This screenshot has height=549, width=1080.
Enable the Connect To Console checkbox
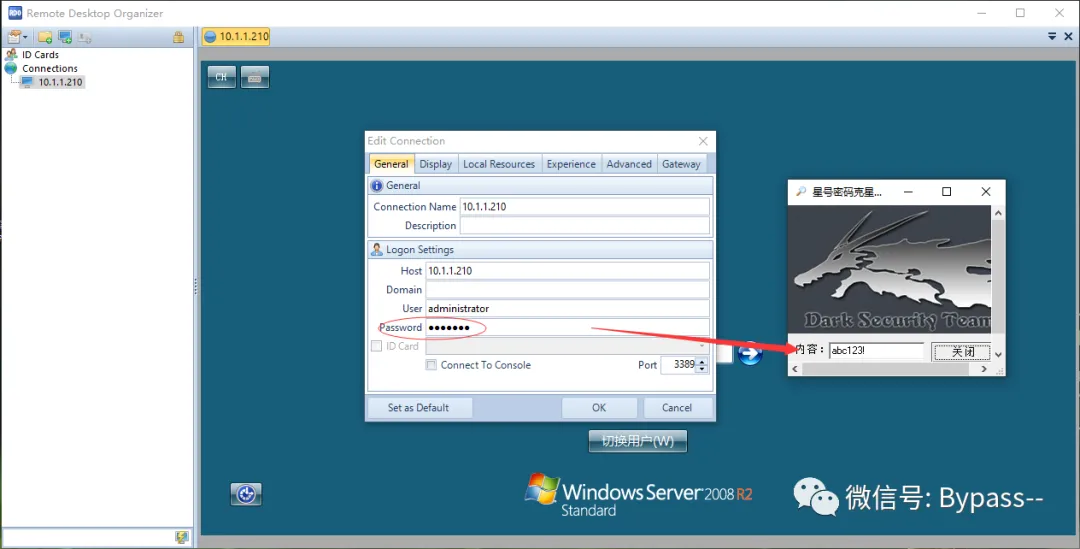431,365
